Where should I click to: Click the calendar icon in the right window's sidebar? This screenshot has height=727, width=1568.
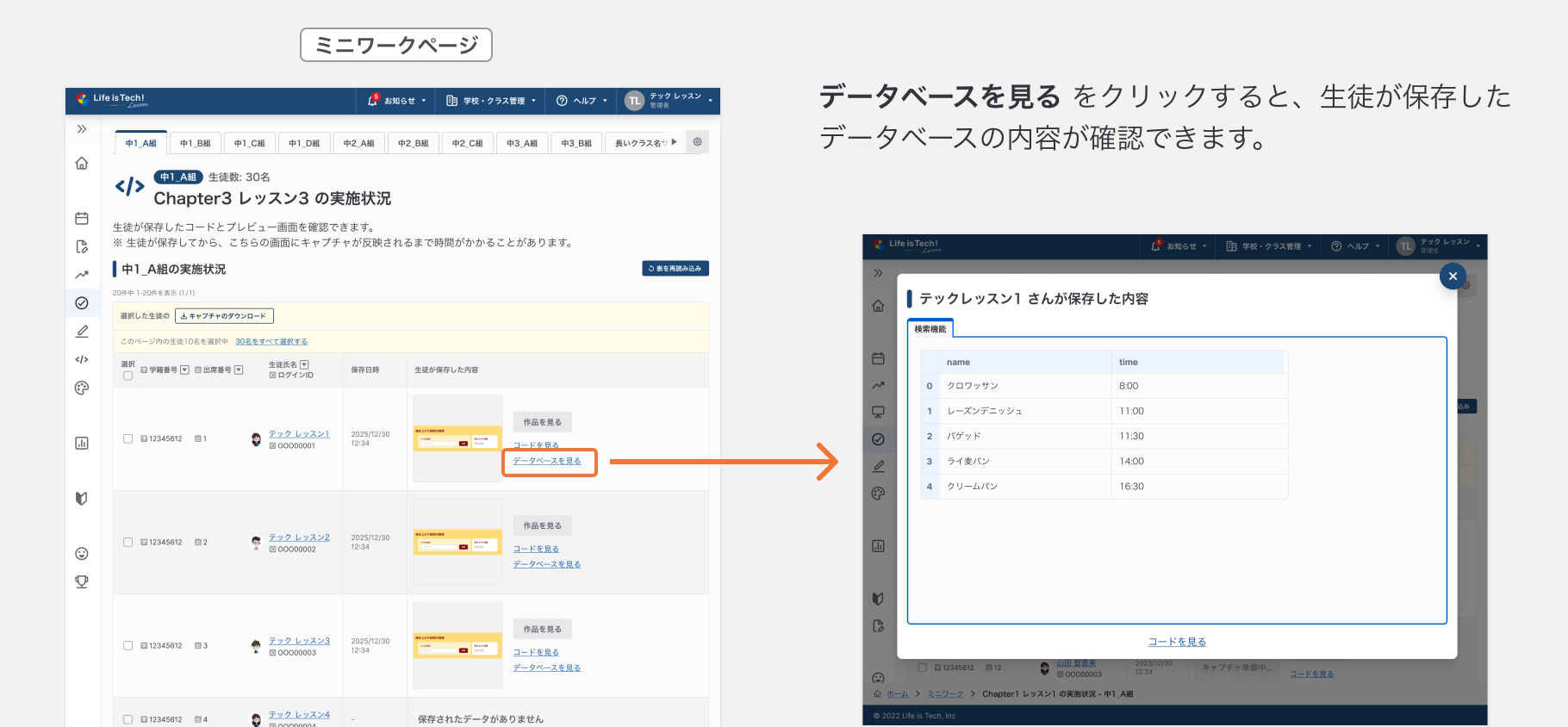coord(878,358)
